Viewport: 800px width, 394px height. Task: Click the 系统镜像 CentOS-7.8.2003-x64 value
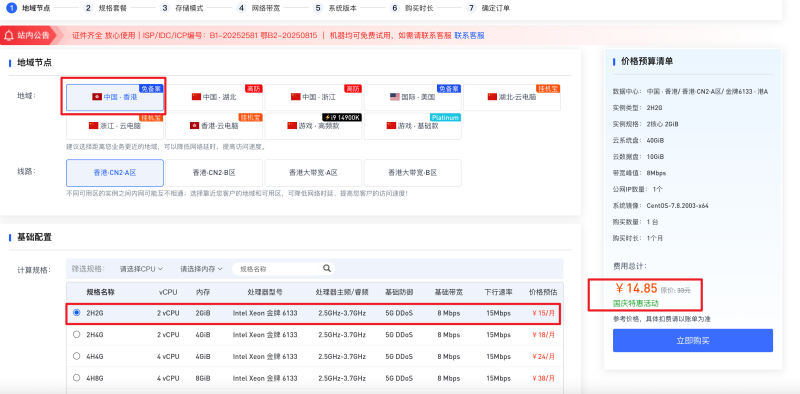tap(678, 206)
